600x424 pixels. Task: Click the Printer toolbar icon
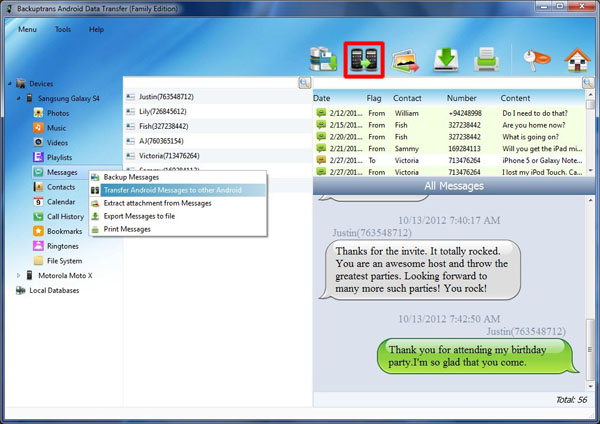click(486, 60)
